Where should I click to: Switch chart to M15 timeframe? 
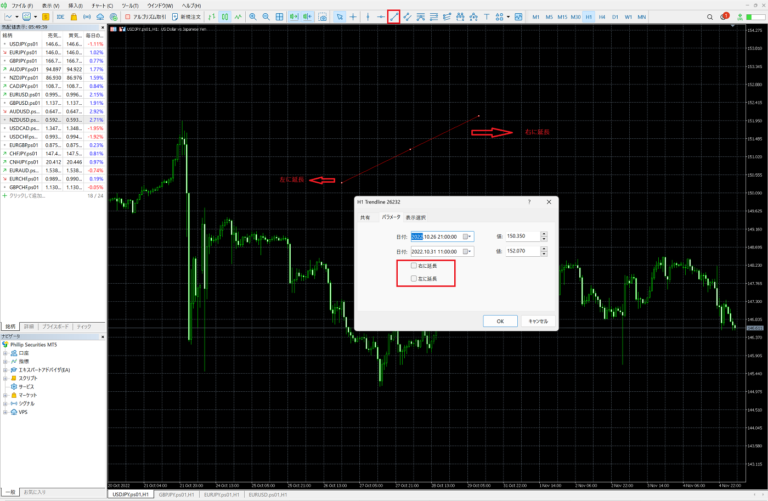coord(562,17)
